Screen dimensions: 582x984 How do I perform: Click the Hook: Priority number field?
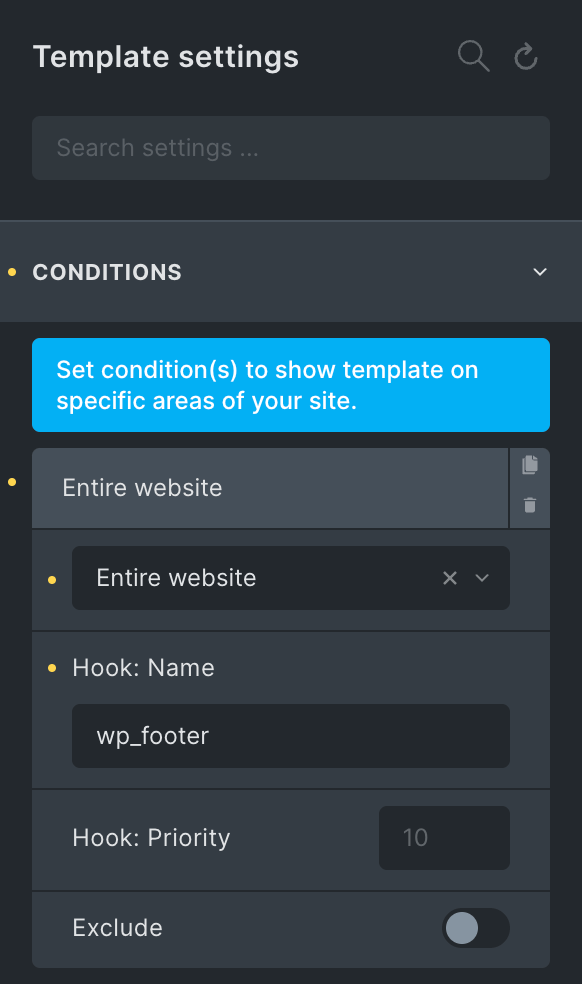pos(445,838)
